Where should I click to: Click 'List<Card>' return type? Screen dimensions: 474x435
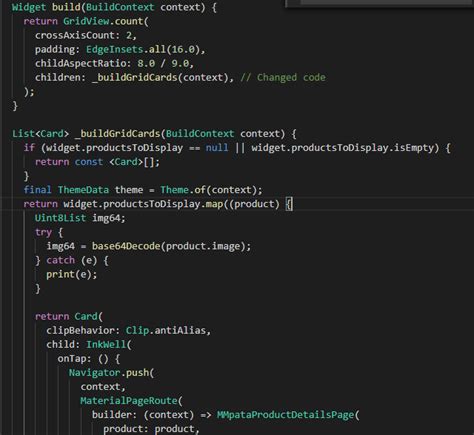pos(40,134)
